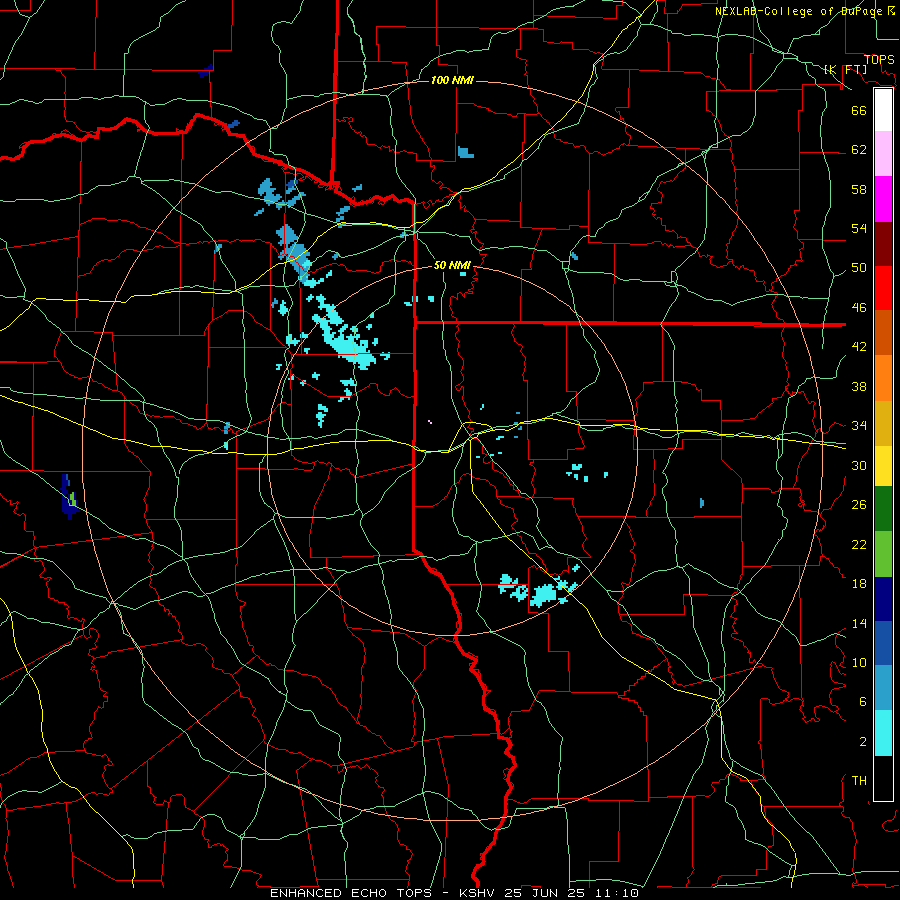The height and width of the screenshot is (900, 900).
Task: Select the dark orange legend swatch
Action: [883, 332]
